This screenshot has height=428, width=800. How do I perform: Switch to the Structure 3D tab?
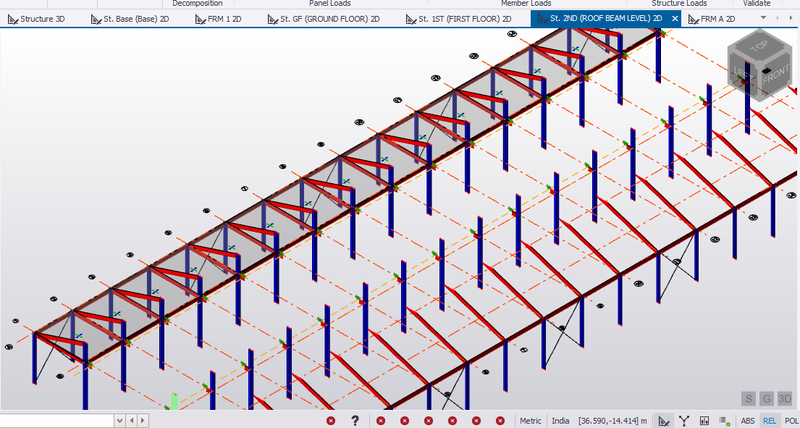coord(36,19)
